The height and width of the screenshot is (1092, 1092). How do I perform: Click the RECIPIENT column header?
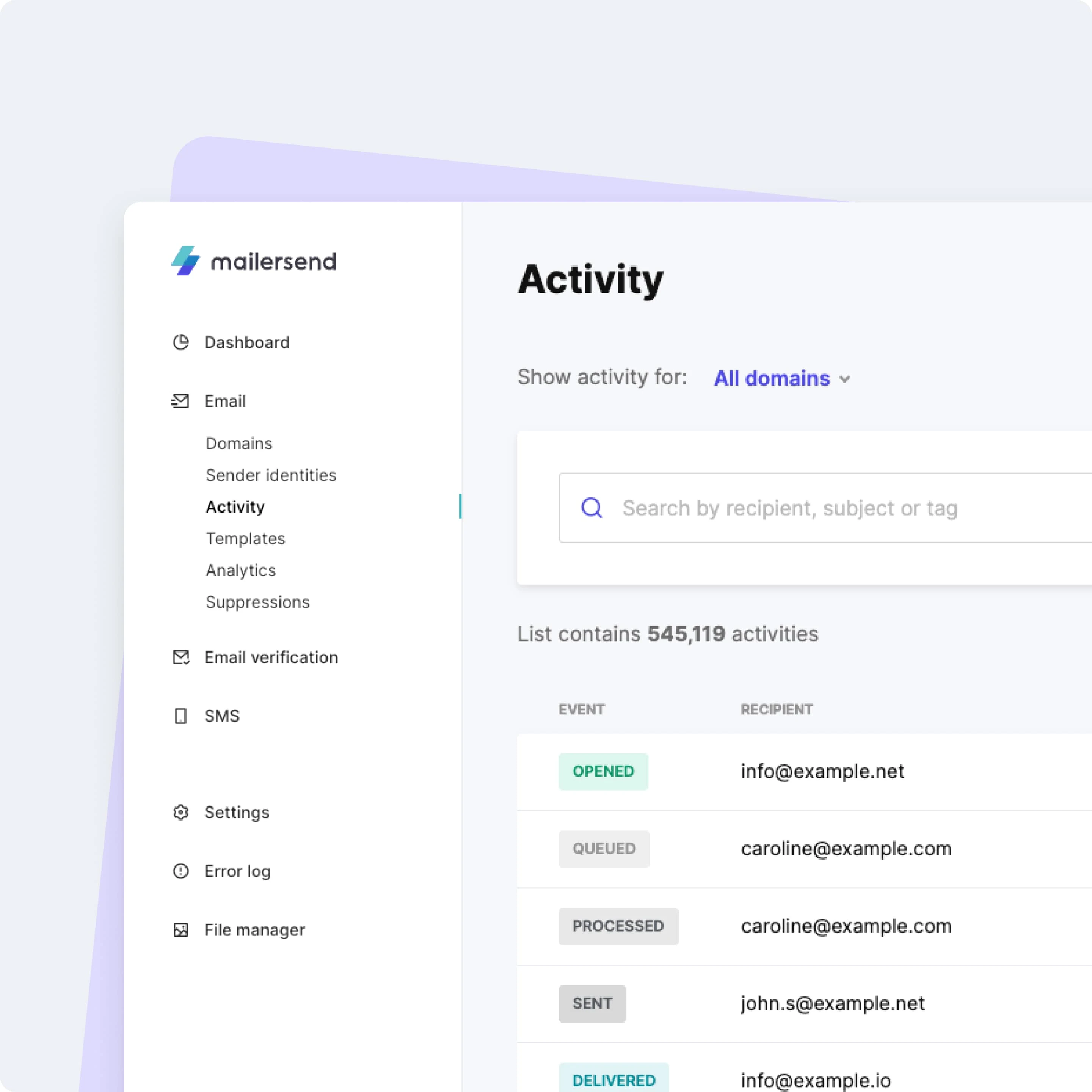tap(777, 709)
